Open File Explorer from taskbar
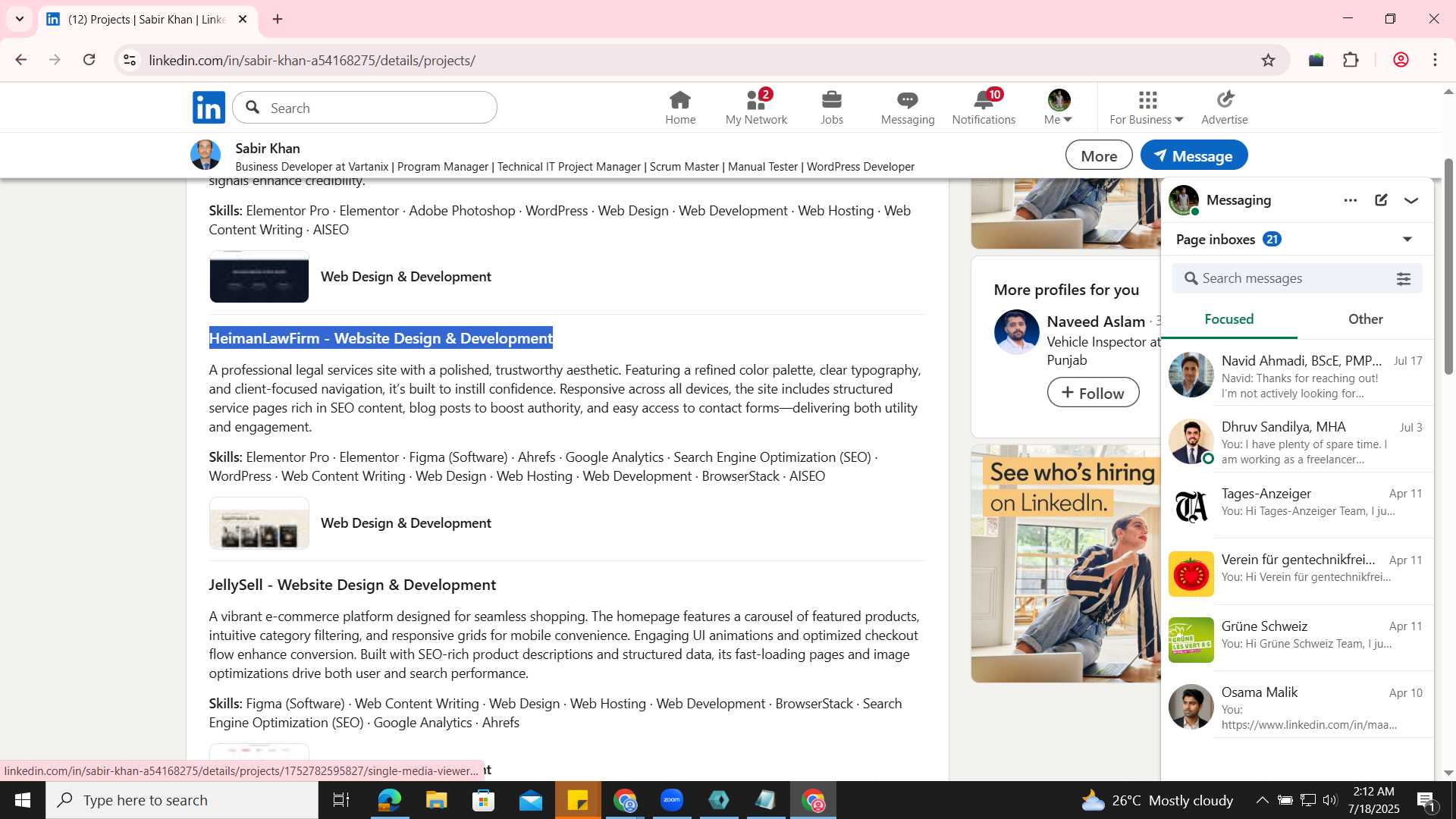The width and height of the screenshot is (1456, 819). [x=436, y=800]
